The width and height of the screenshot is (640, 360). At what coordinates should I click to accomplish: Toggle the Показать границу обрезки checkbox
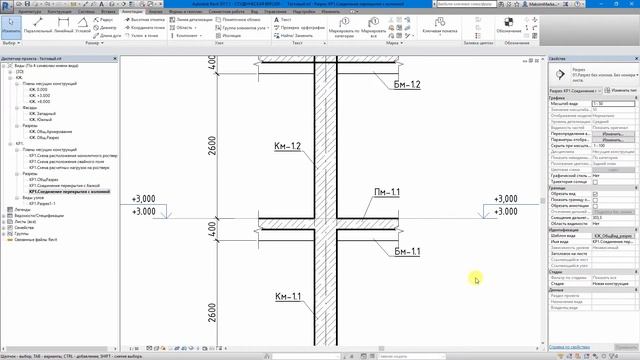tap(595, 200)
